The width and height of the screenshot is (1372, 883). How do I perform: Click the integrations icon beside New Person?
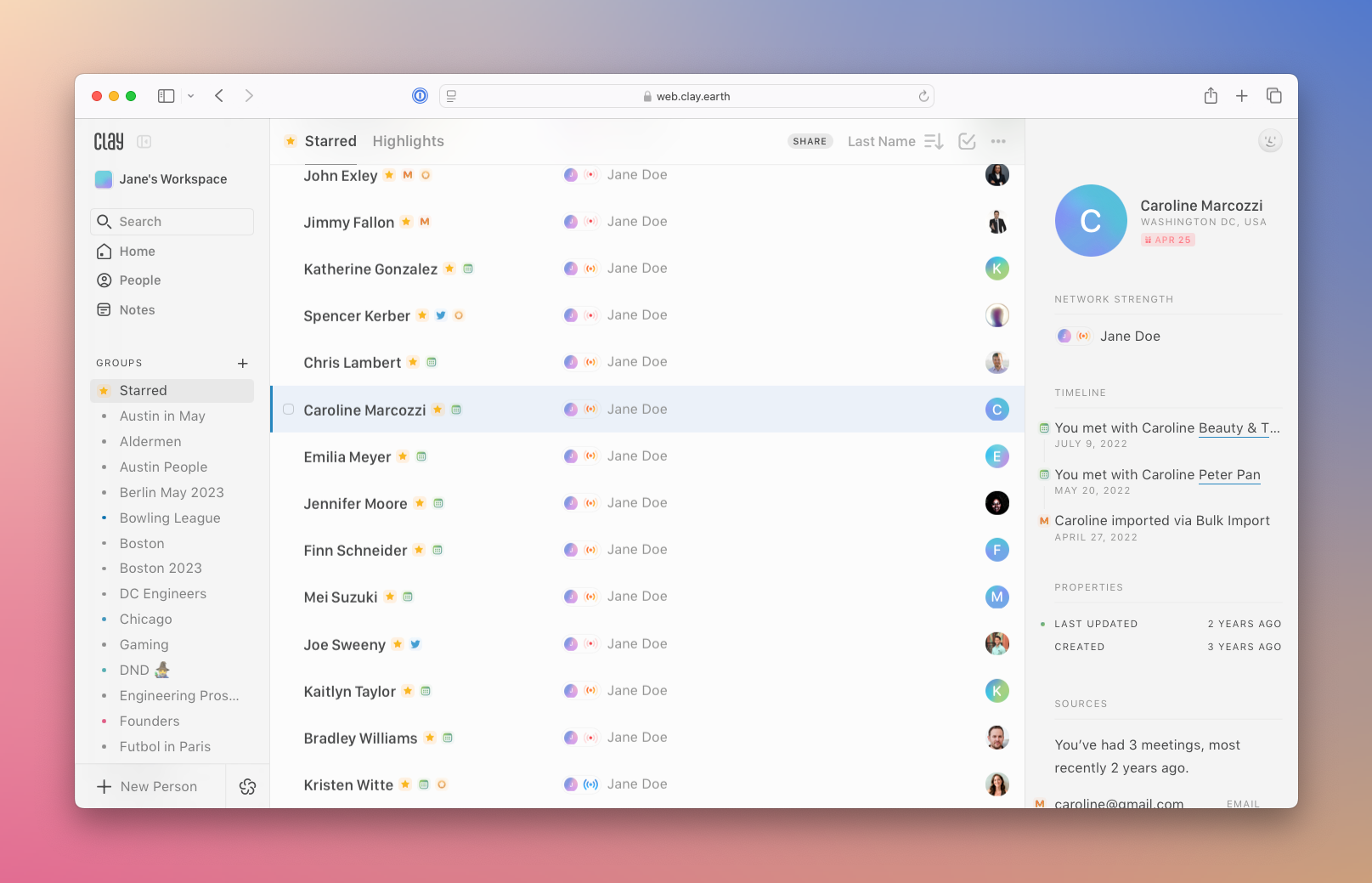(x=247, y=787)
